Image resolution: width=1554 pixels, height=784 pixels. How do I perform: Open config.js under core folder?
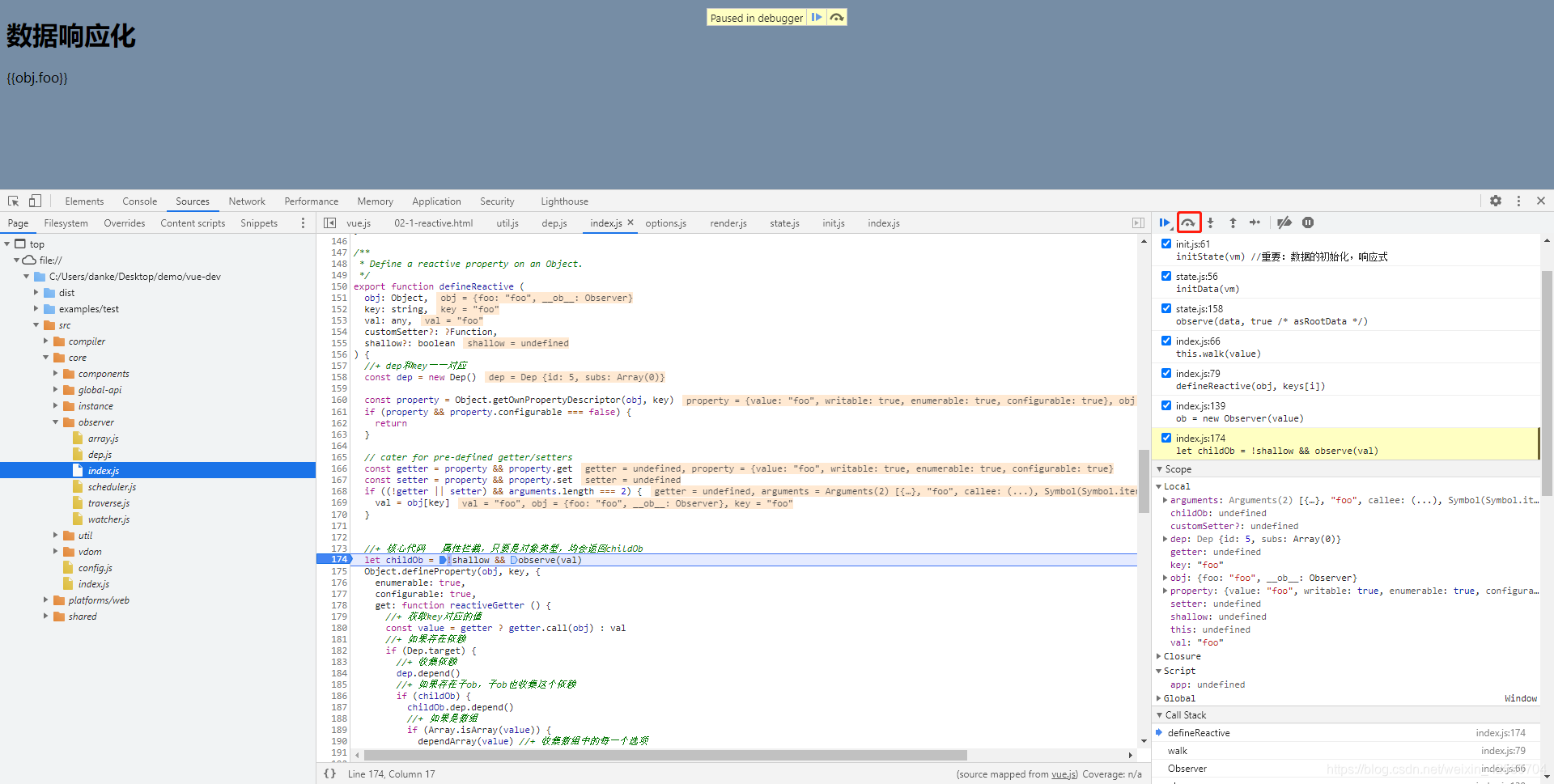(x=95, y=568)
